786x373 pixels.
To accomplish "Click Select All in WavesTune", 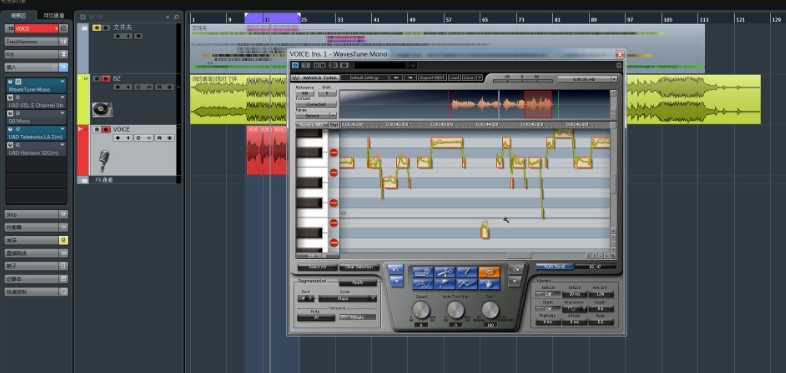I will pyautogui.click(x=318, y=268).
